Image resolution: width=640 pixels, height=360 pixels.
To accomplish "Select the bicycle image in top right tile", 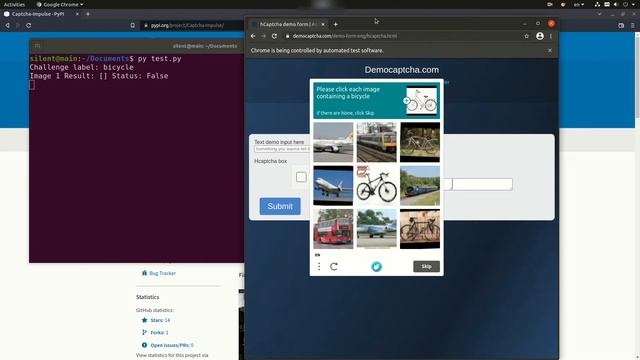I will 420,142.
